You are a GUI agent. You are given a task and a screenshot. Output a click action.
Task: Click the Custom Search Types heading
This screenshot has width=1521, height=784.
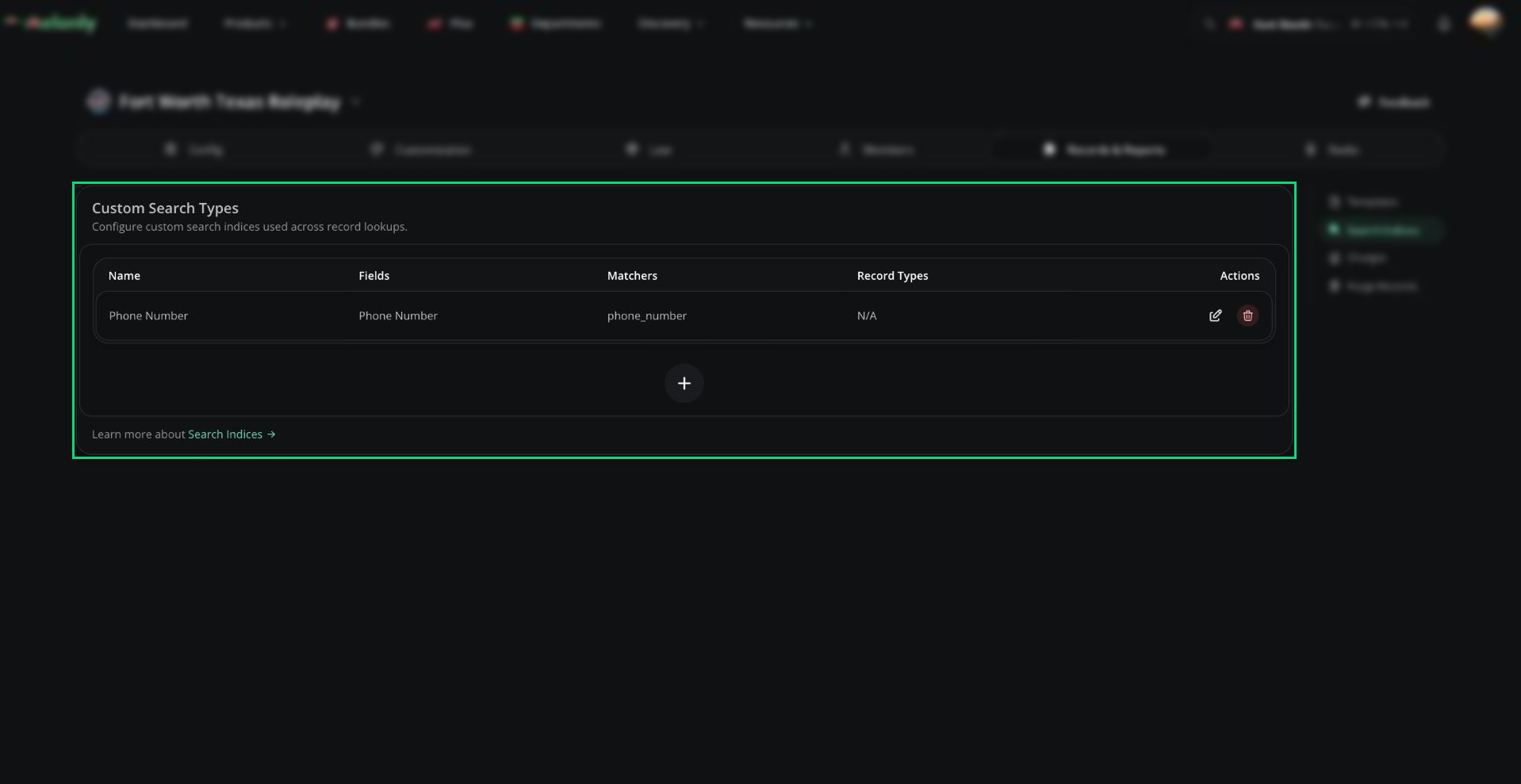(165, 208)
